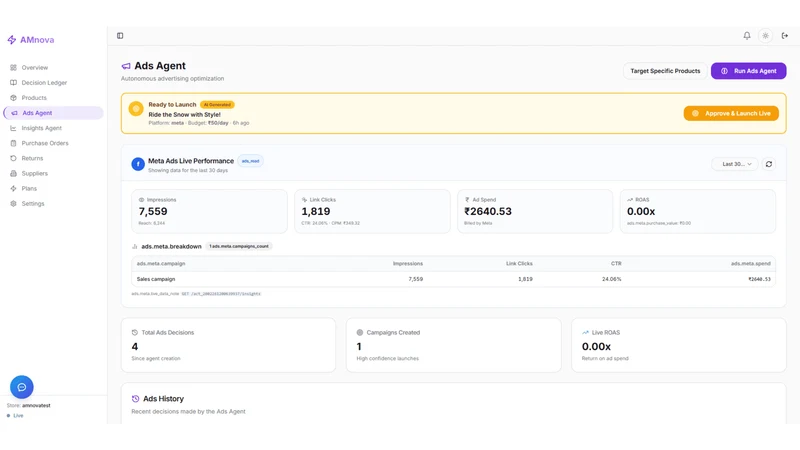Click ads.meta.spend column header
This screenshot has height=450, width=800.
(x=751, y=264)
